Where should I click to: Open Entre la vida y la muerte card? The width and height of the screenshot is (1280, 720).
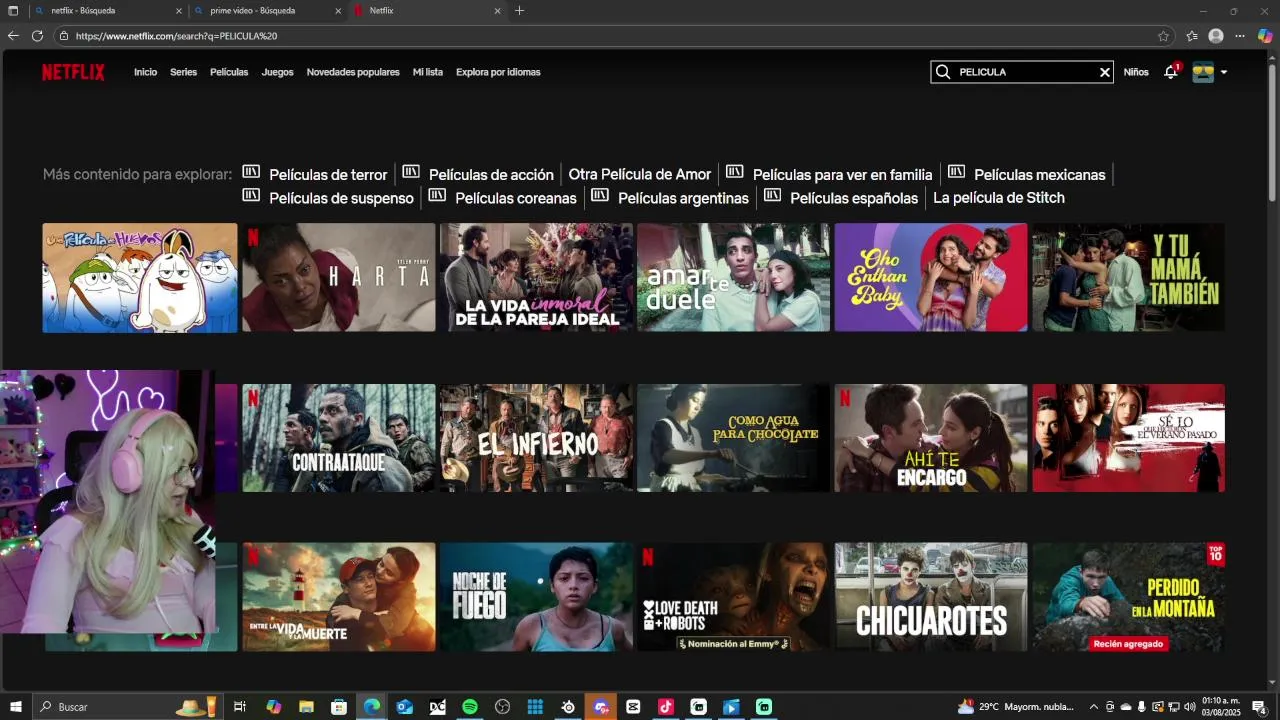tap(339, 597)
